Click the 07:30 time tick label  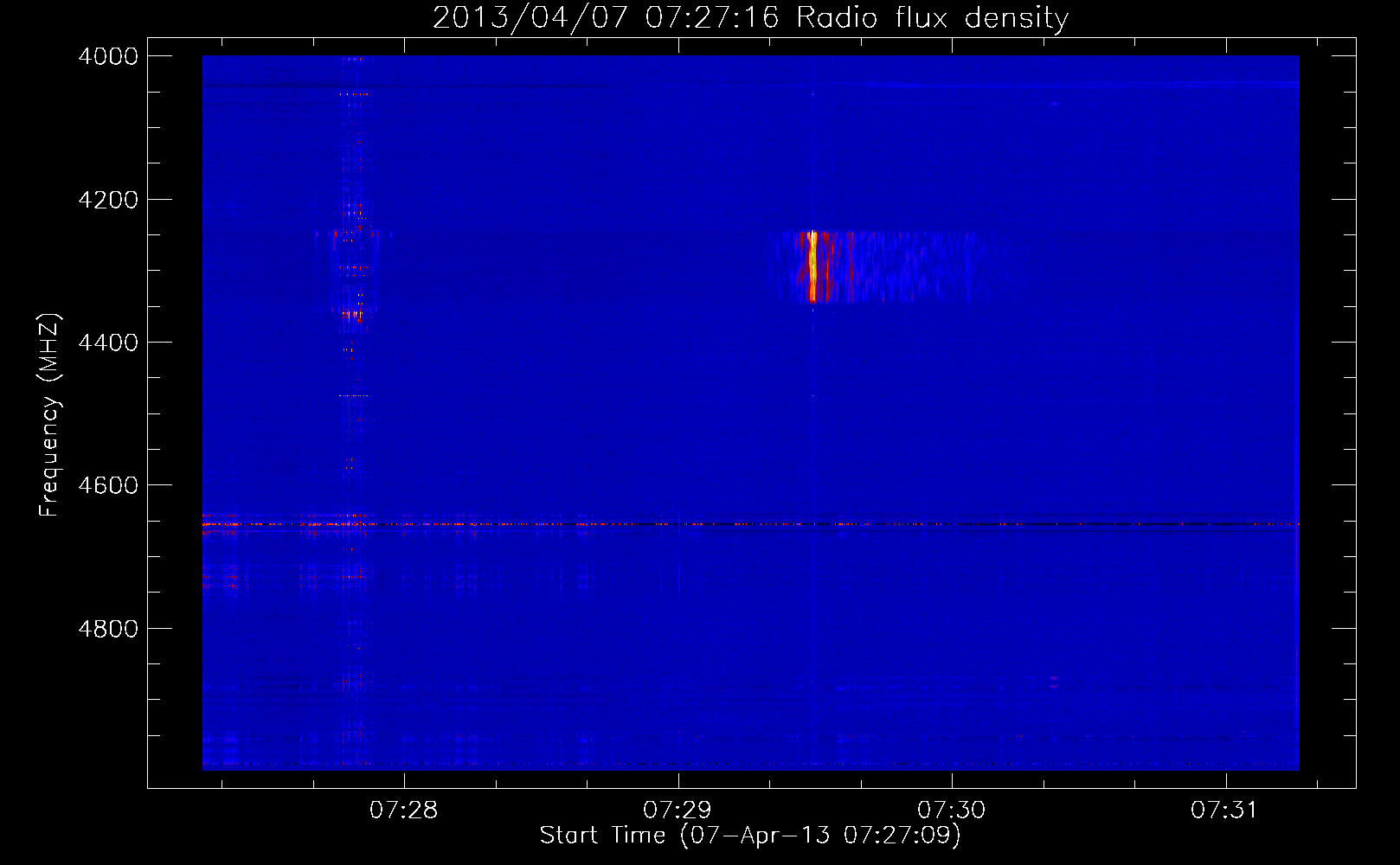click(x=952, y=811)
